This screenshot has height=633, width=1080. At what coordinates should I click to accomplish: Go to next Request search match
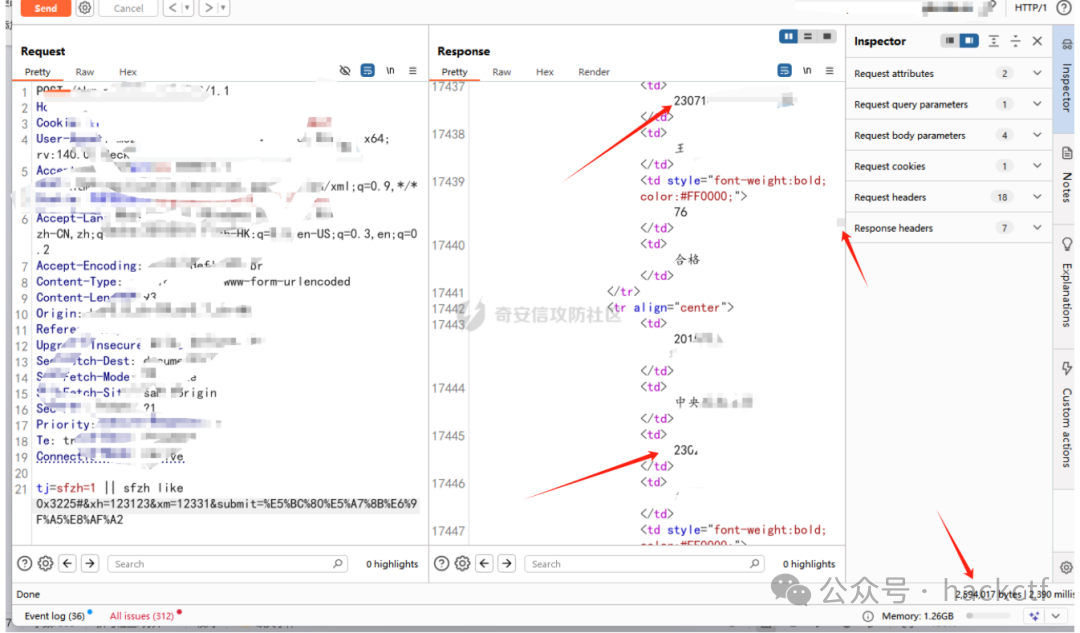pos(90,563)
